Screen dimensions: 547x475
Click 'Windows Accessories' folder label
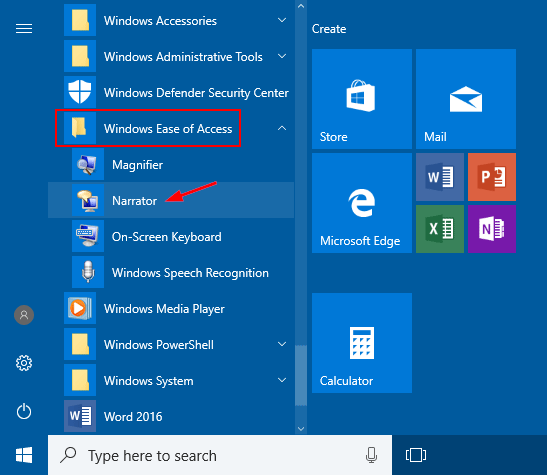[160, 21]
